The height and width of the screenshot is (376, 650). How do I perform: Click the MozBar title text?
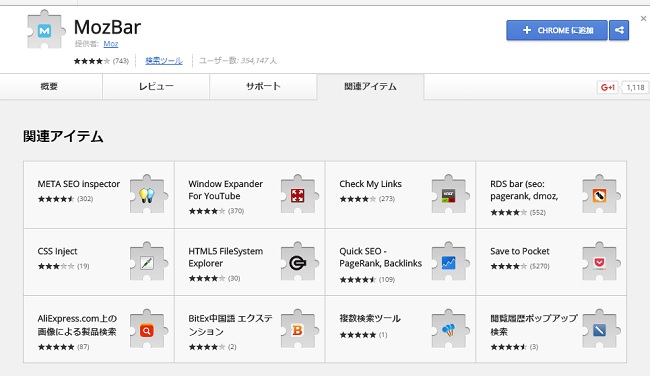[107, 27]
